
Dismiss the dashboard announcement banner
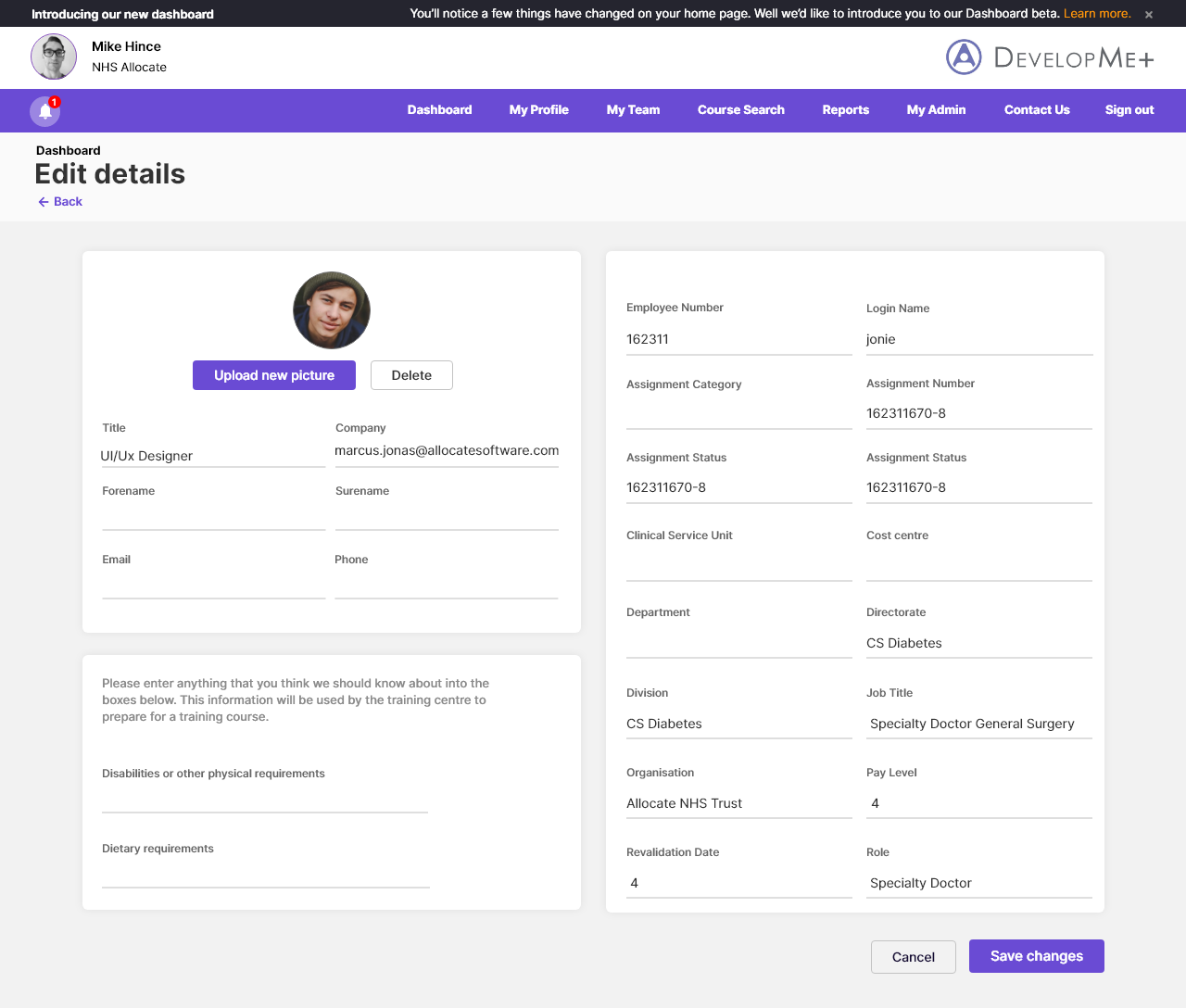coord(1149,15)
